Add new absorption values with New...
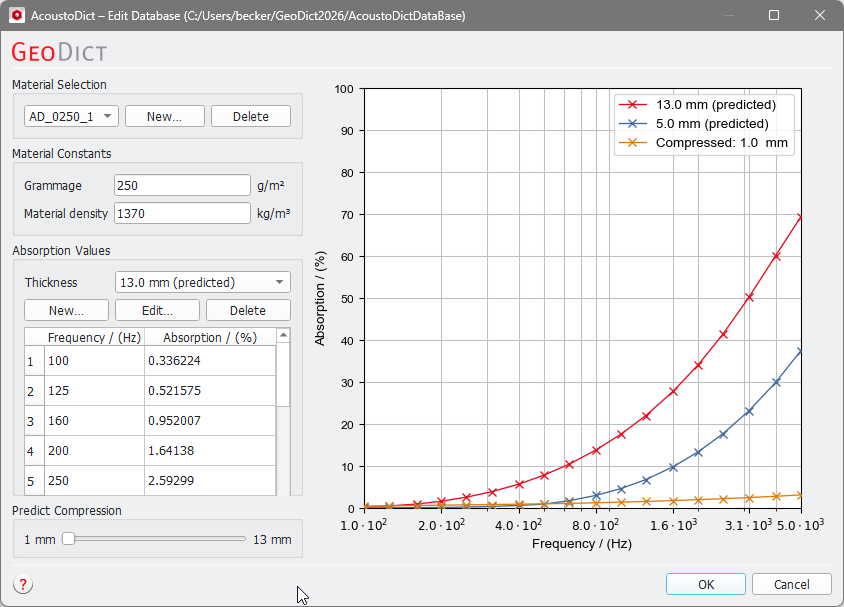Viewport: 844px width, 607px height. [x=66, y=310]
